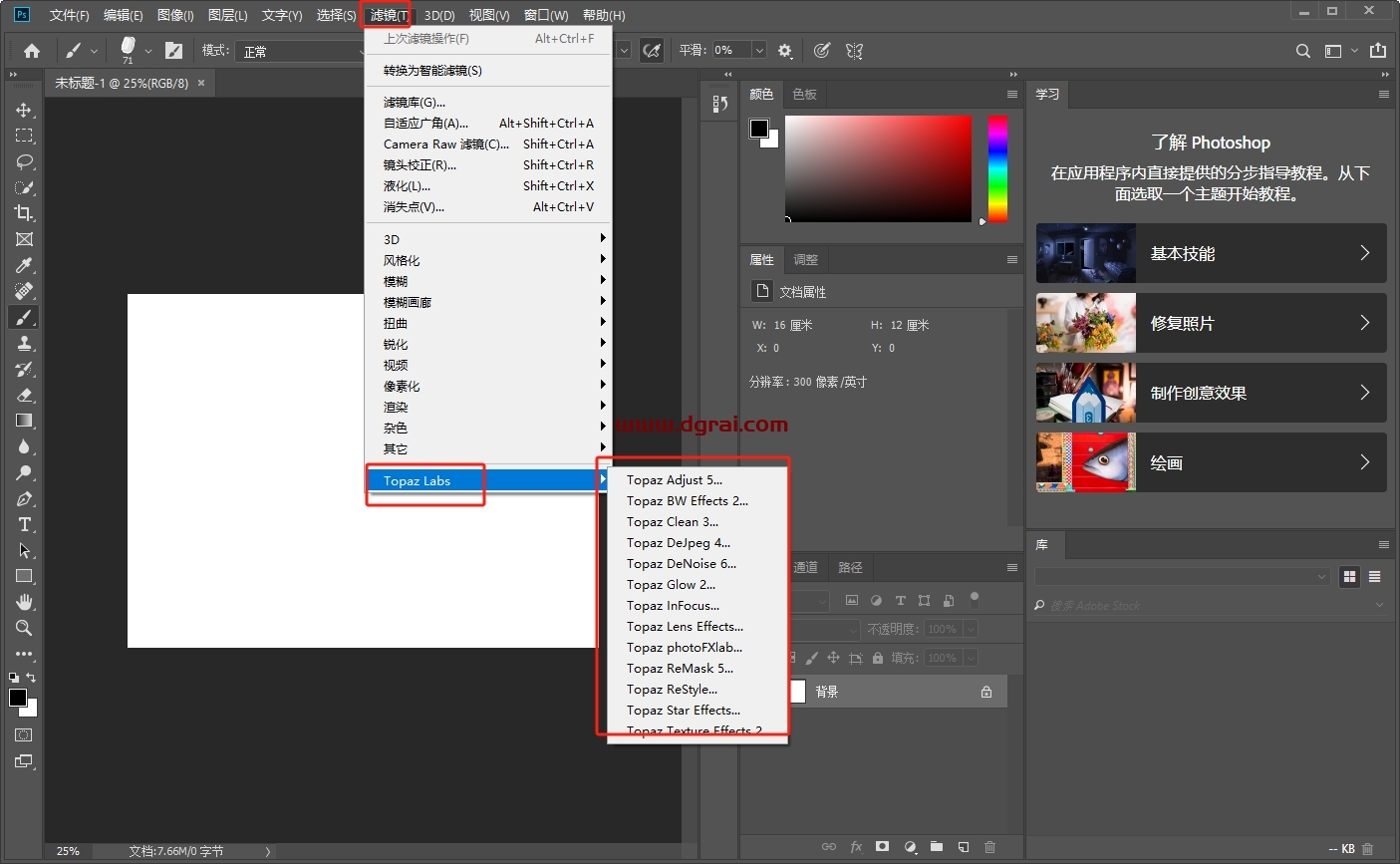Select the Blur tool

click(24, 446)
